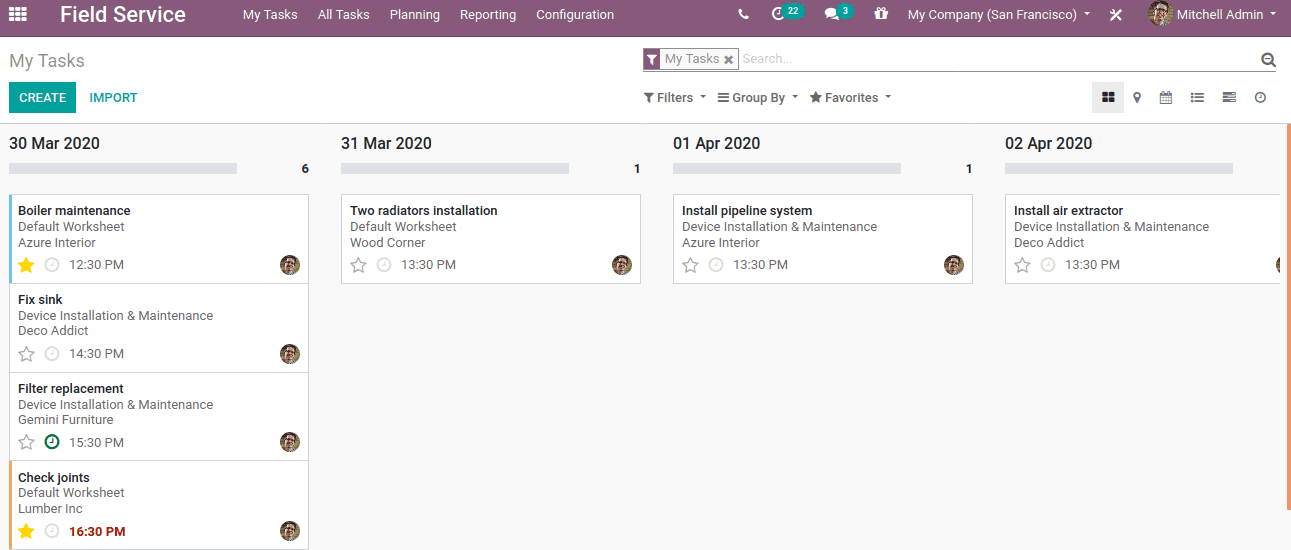
Task: Open the Filter replacement task card
Action: pos(159,417)
